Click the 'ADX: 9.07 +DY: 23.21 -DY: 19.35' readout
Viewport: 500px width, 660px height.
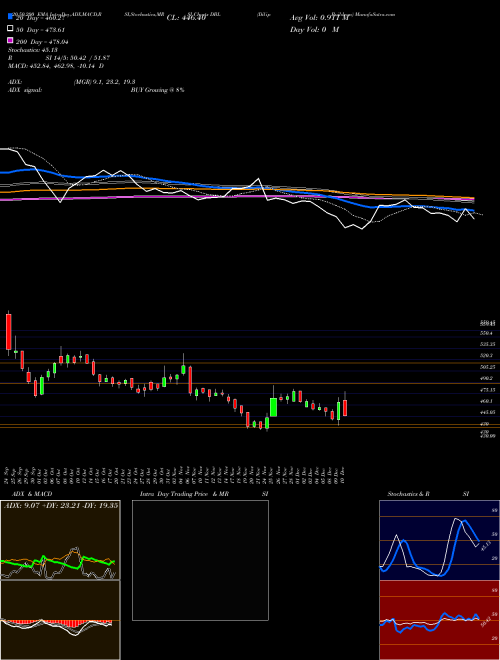point(61,506)
